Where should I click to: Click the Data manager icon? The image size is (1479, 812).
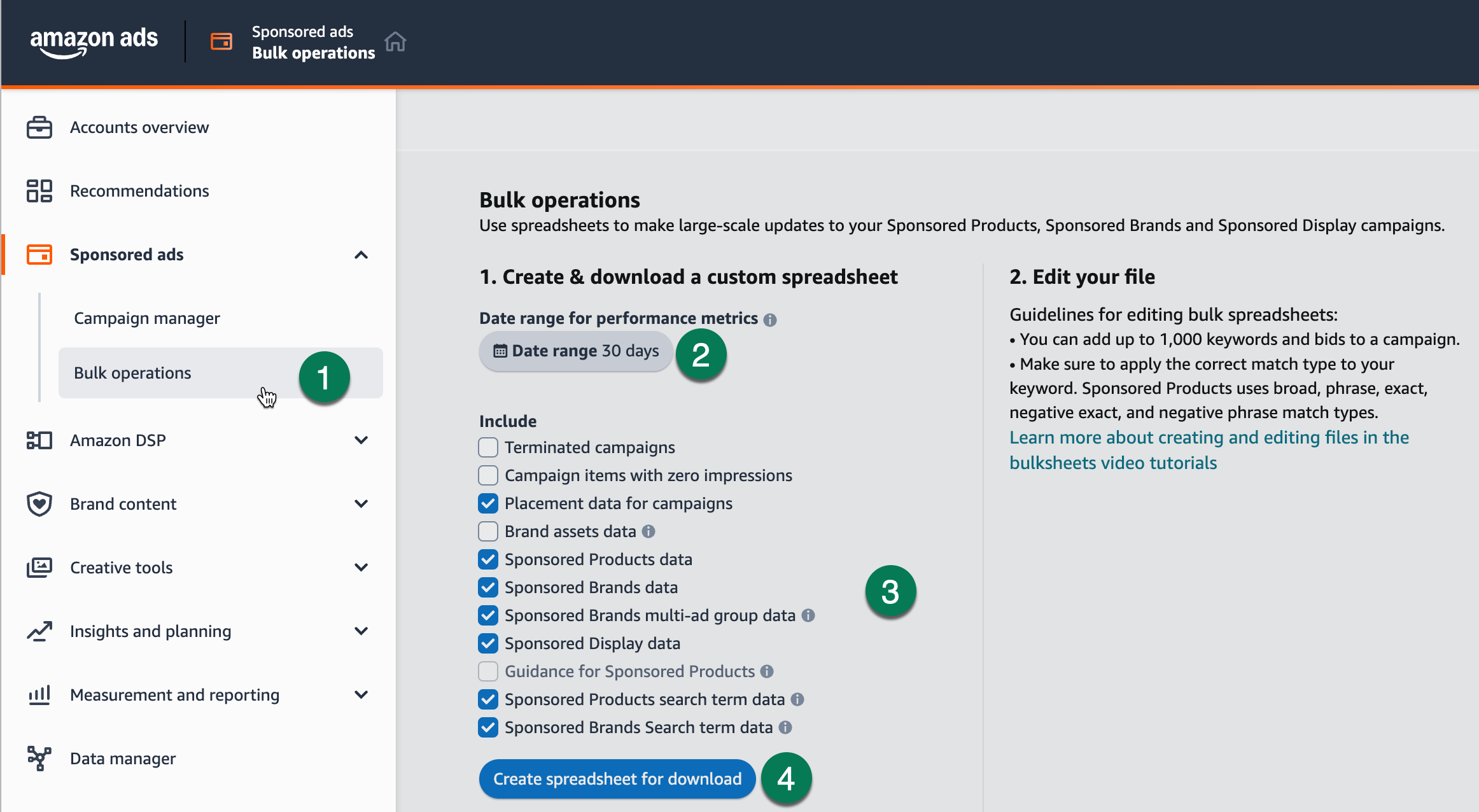[39, 758]
